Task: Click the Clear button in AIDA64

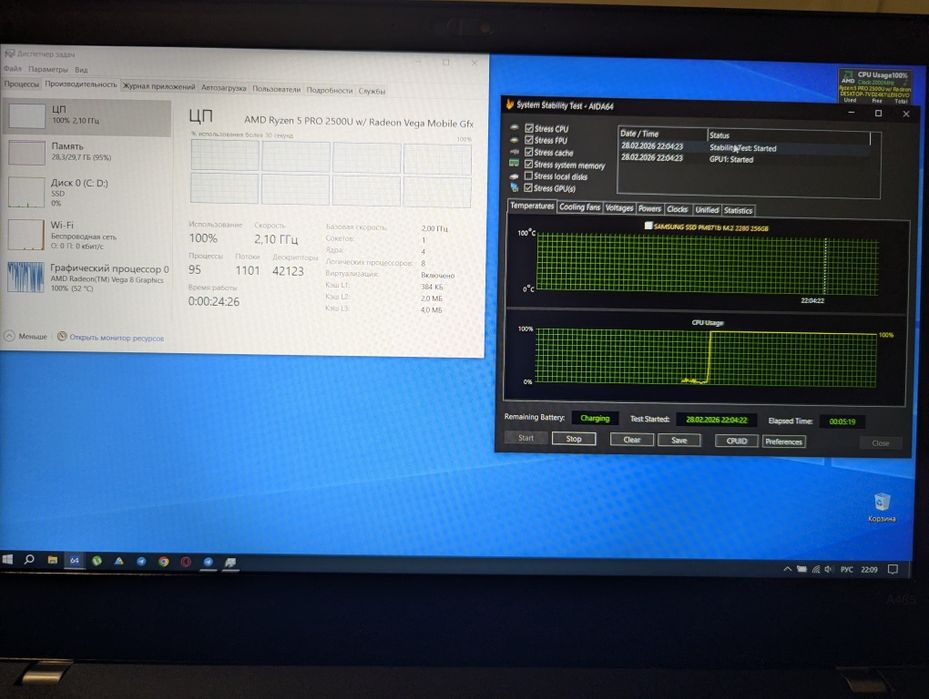Action: coord(632,440)
